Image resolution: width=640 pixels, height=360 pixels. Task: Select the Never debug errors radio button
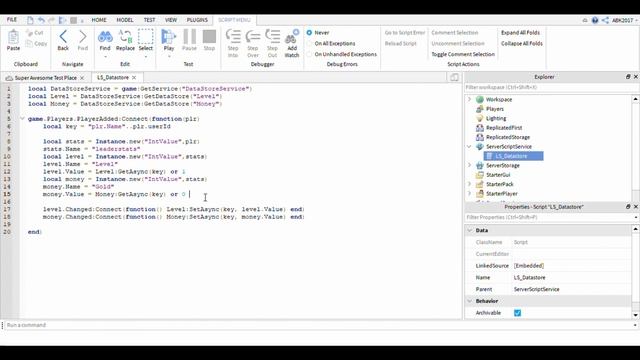pyautogui.click(x=309, y=32)
